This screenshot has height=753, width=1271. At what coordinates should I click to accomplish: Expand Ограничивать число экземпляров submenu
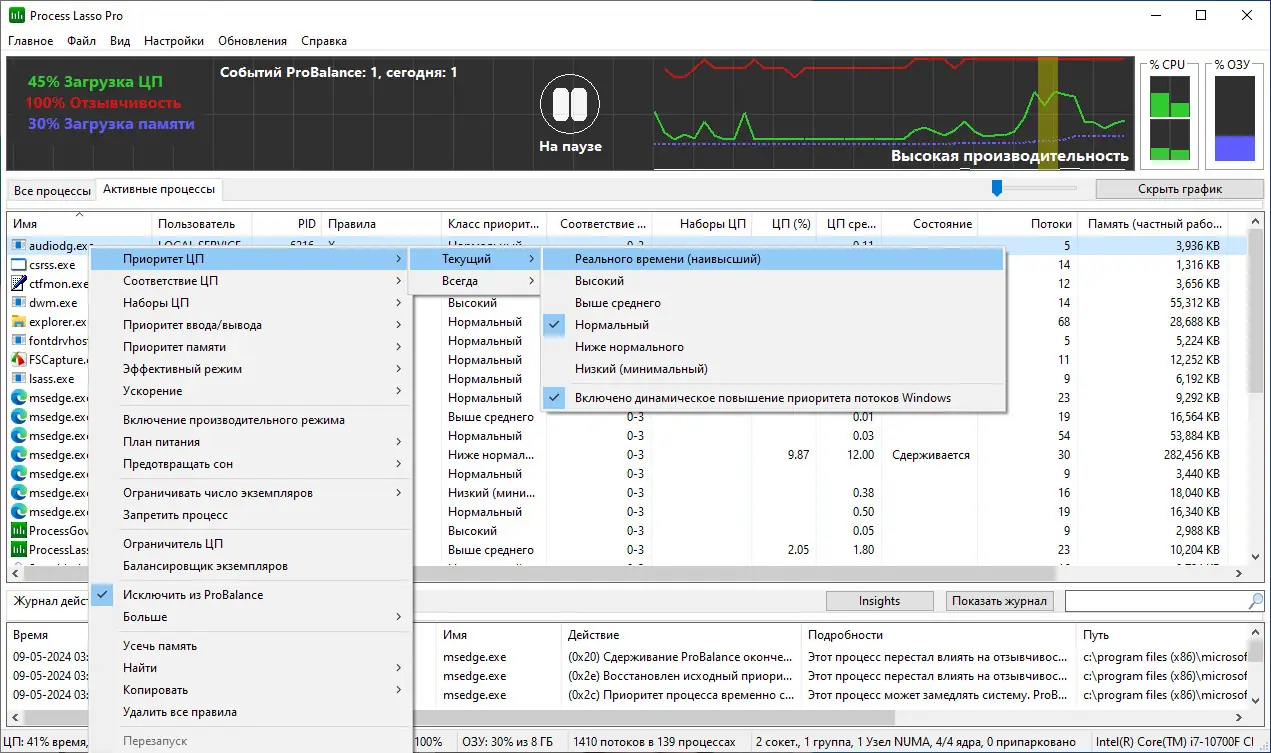coord(251,493)
